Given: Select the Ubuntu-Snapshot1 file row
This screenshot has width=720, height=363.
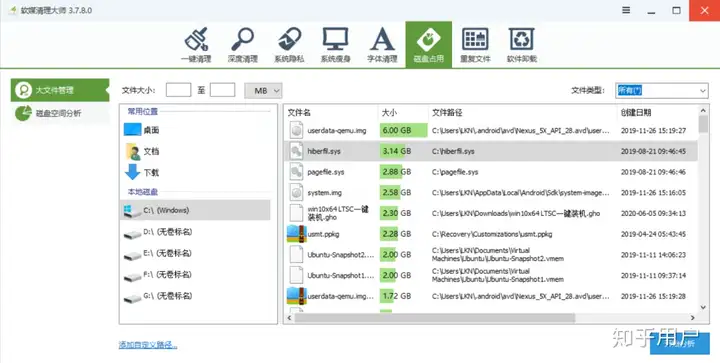Looking at the screenshot, I should (x=491, y=275).
